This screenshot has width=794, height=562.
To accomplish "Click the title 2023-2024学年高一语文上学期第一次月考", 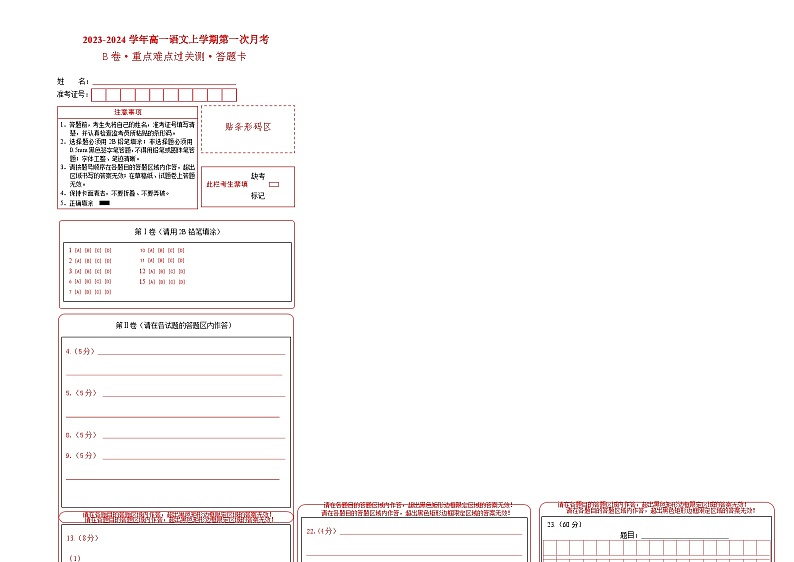I will point(176,39).
